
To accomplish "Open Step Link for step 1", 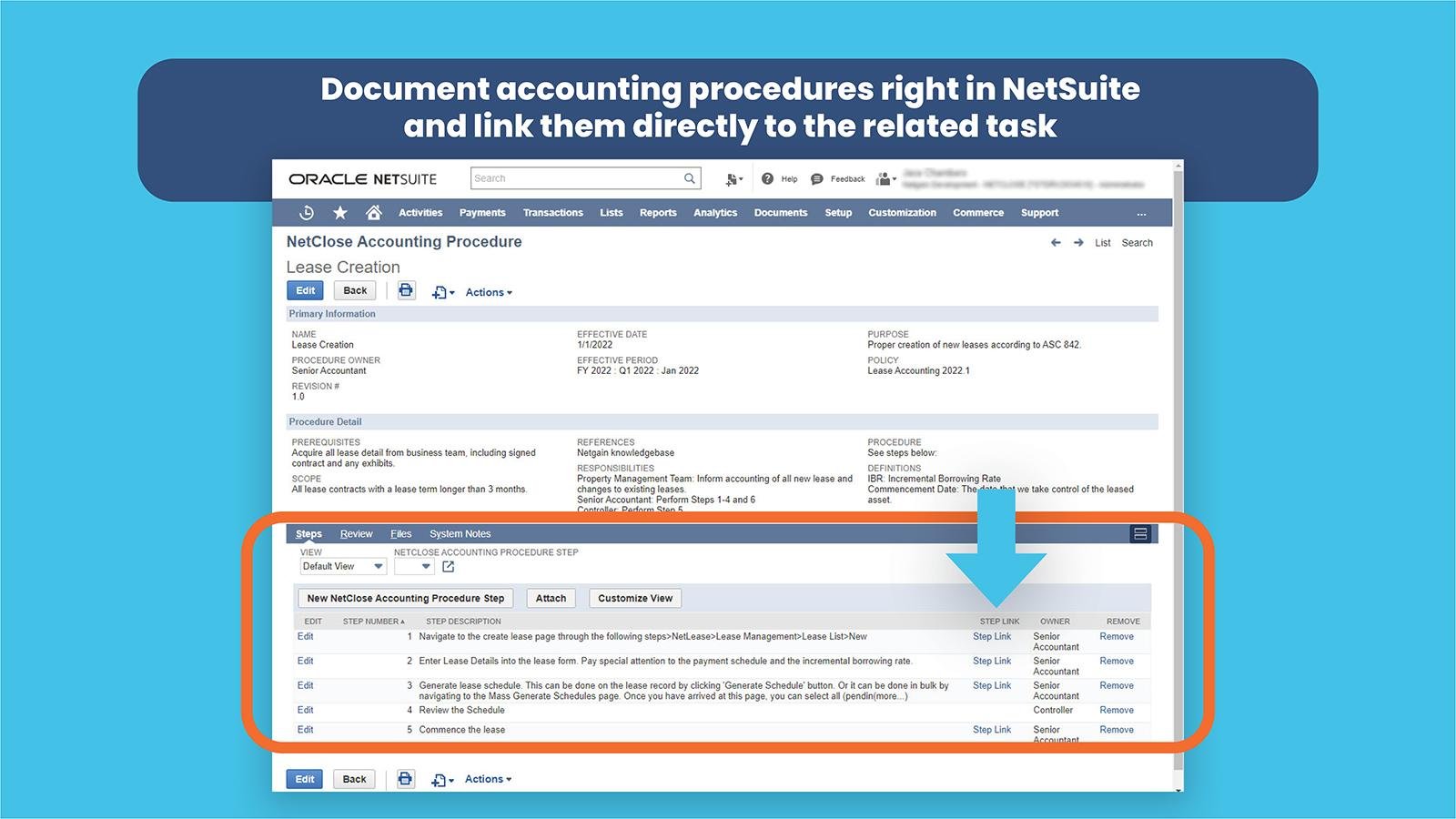I will (x=992, y=637).
